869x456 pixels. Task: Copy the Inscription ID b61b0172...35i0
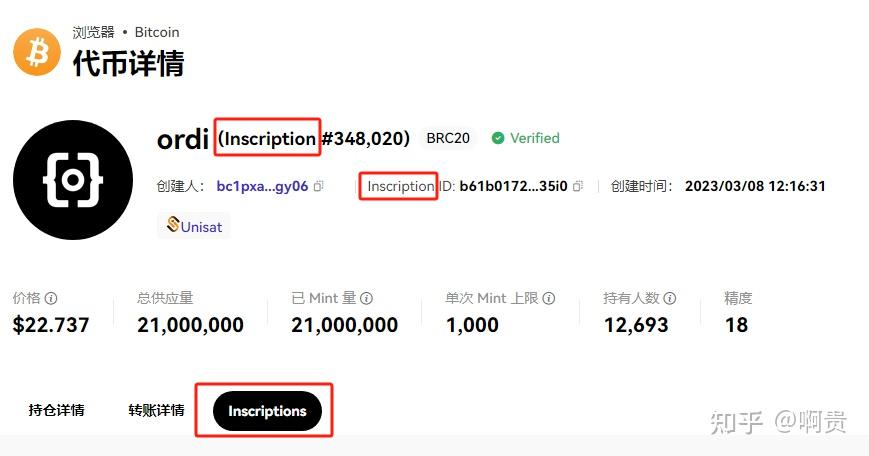[x=578, y=186]
